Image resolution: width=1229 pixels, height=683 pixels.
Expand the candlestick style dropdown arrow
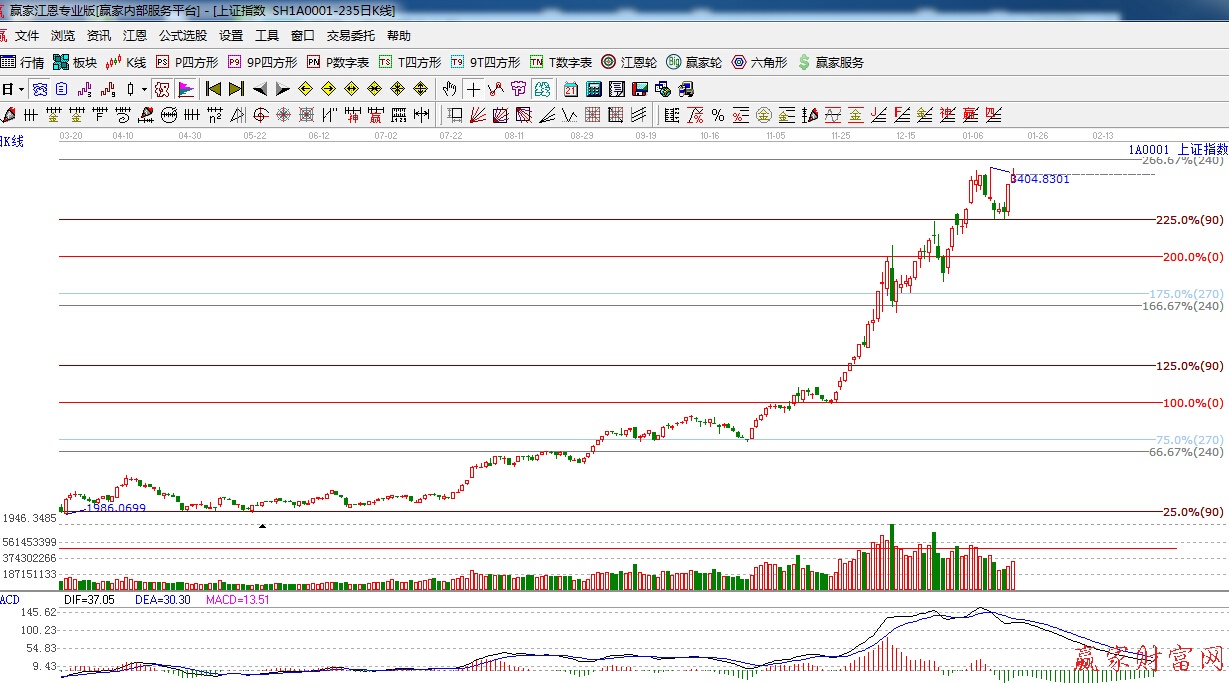[x=144, y=89]
